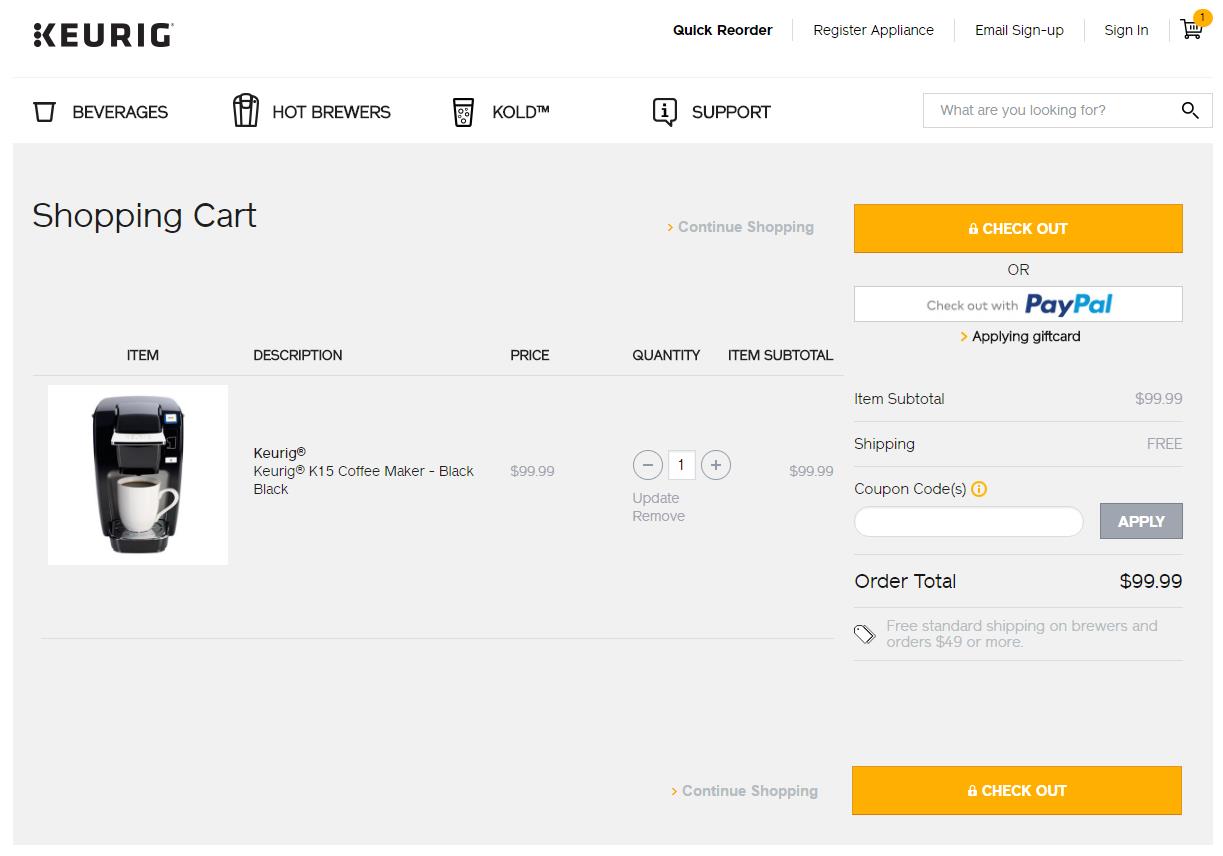The height and width of the screenshot is (856, 1223).
Task: Apply the entered coupon code
Action: 1140,520
